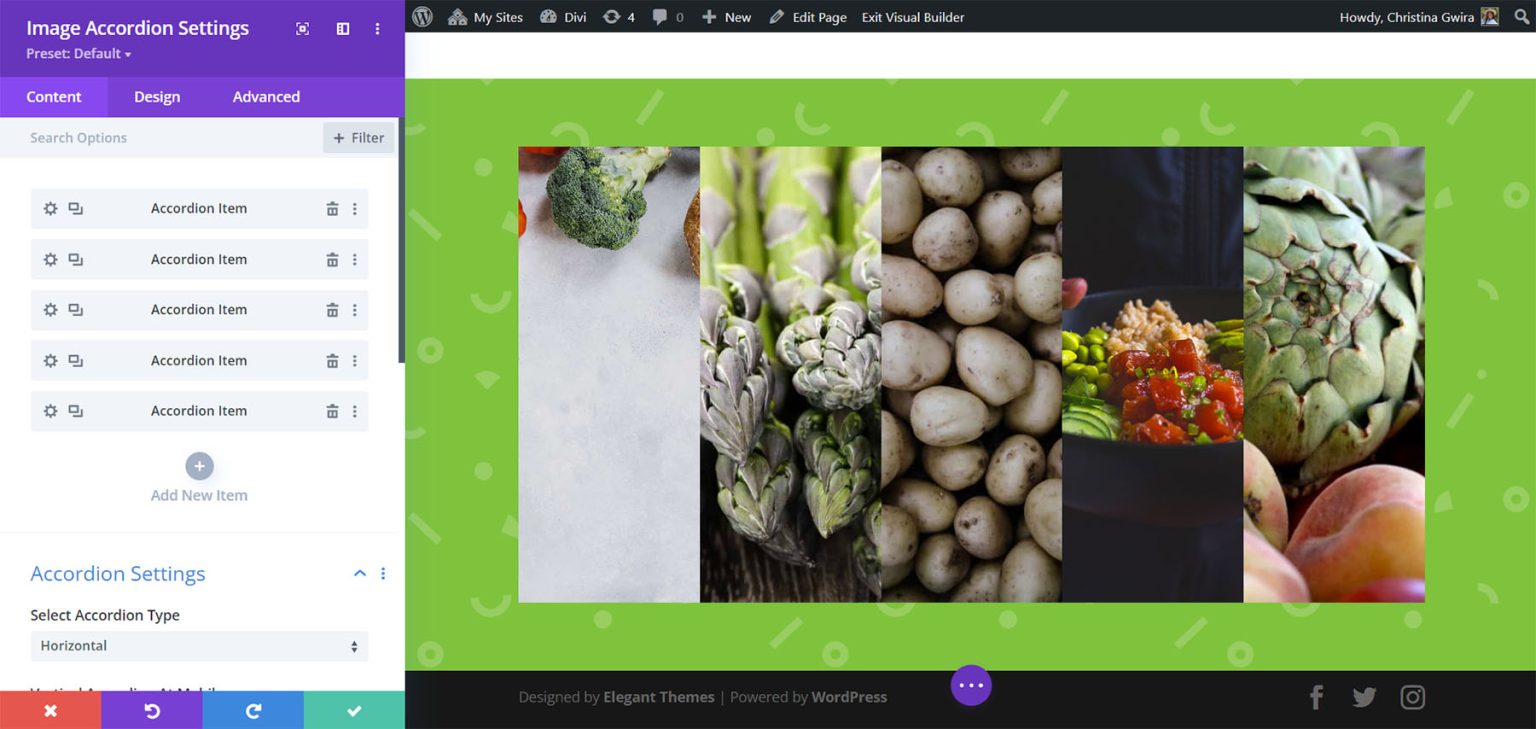Image resolution: width=1536 pixels, height=729 pixels.
Task: Switch to the Design tab
Action: click(156, 96)
